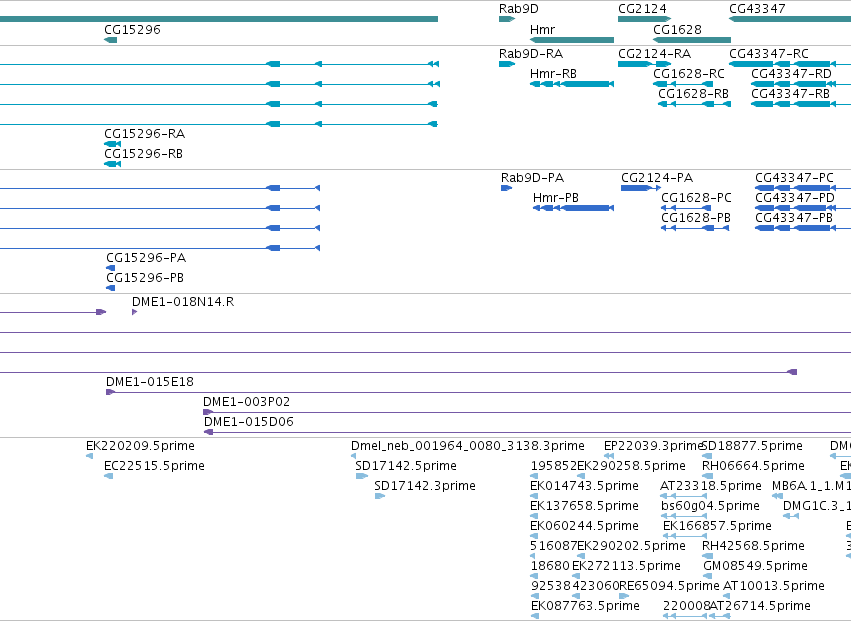
Task: Select the CG43347 gene label
Action: 757,9
